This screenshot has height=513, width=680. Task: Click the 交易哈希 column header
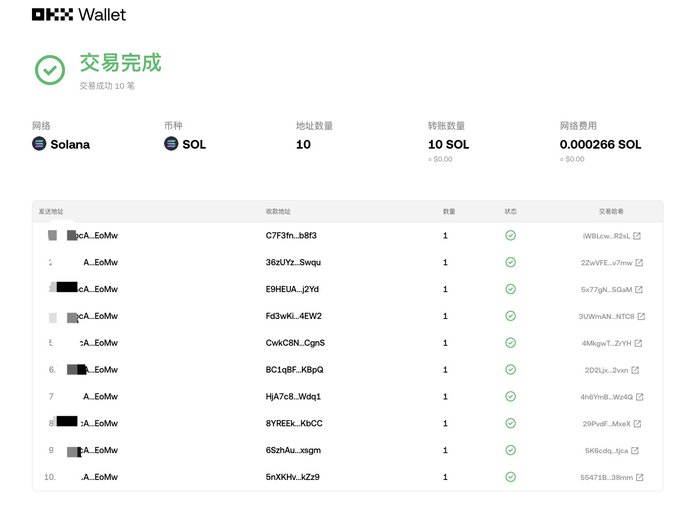611,212
